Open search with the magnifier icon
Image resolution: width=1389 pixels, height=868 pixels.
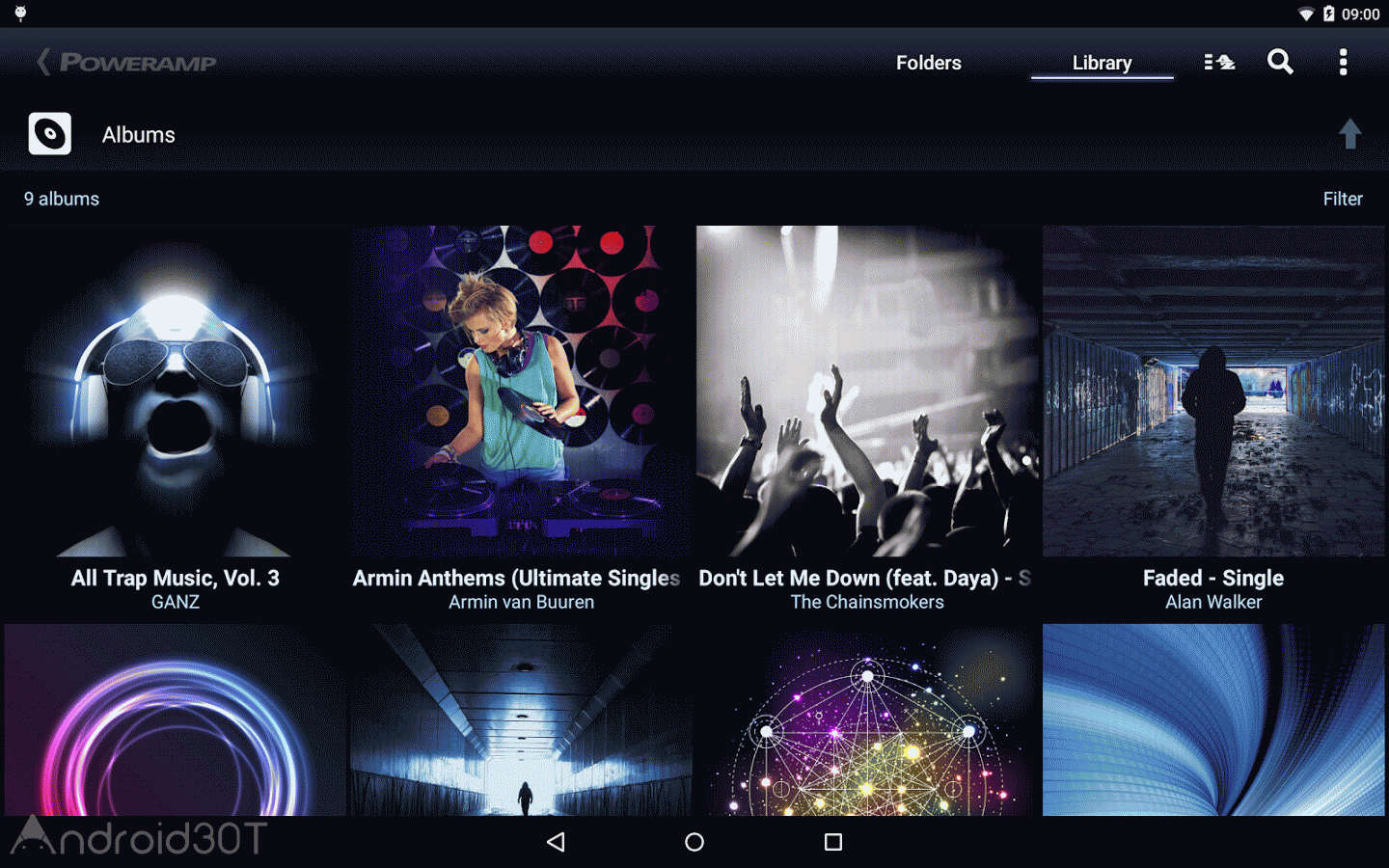[x=1280, y=62]
